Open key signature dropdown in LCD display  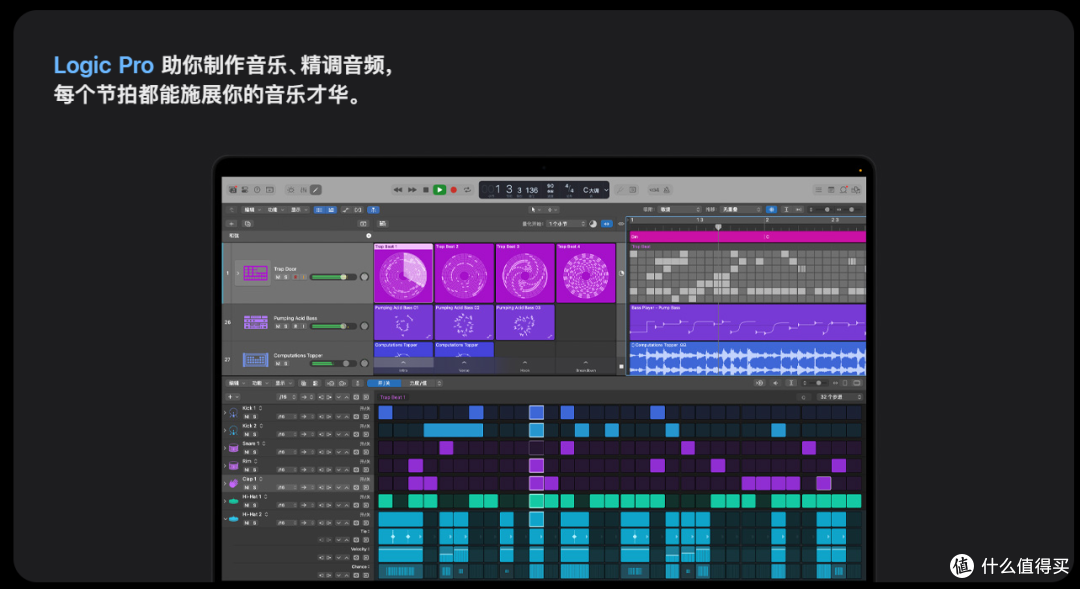595,190
